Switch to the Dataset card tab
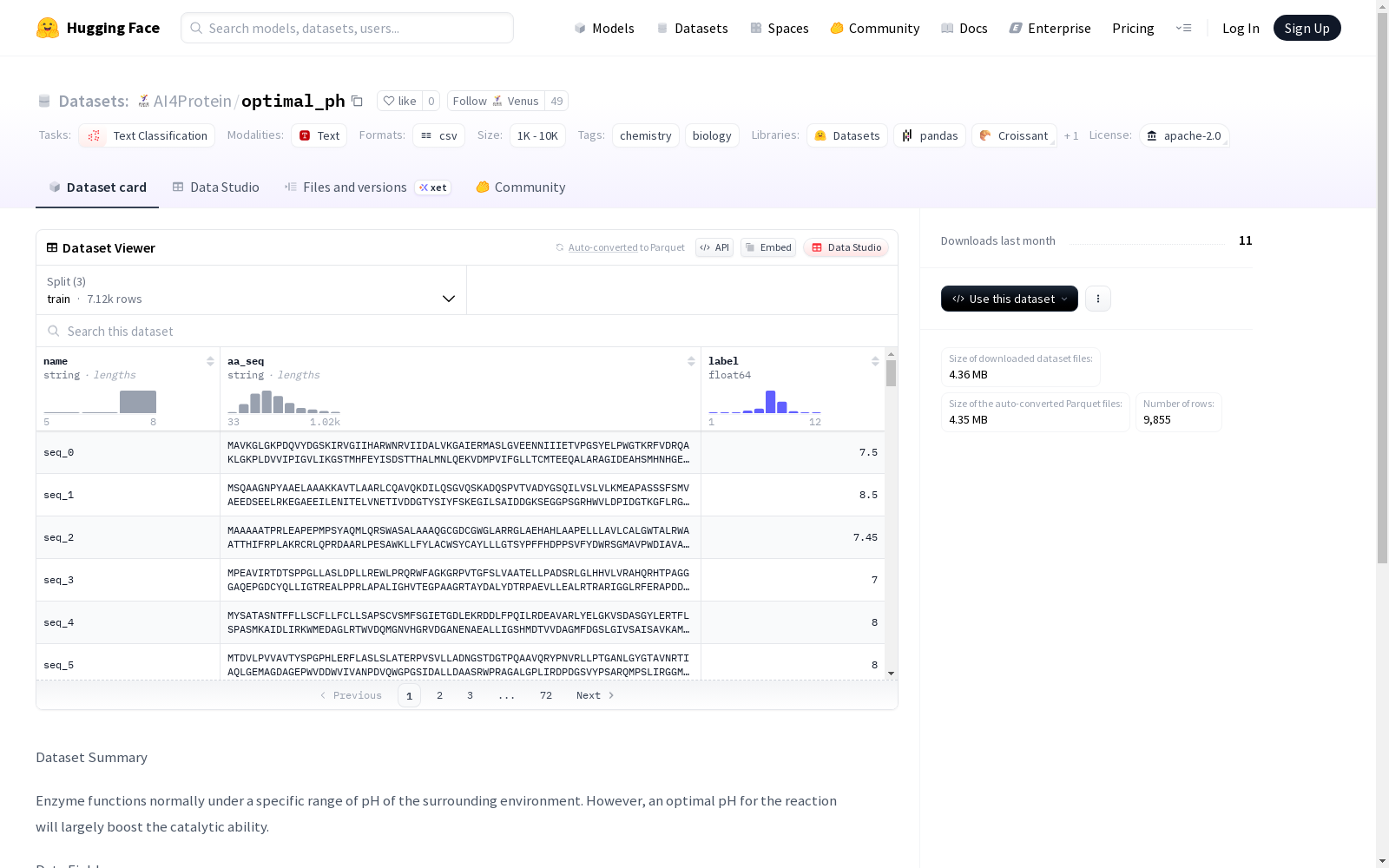Image resolution: width=1389 pixels, height=868 pixels. point(97,187)
